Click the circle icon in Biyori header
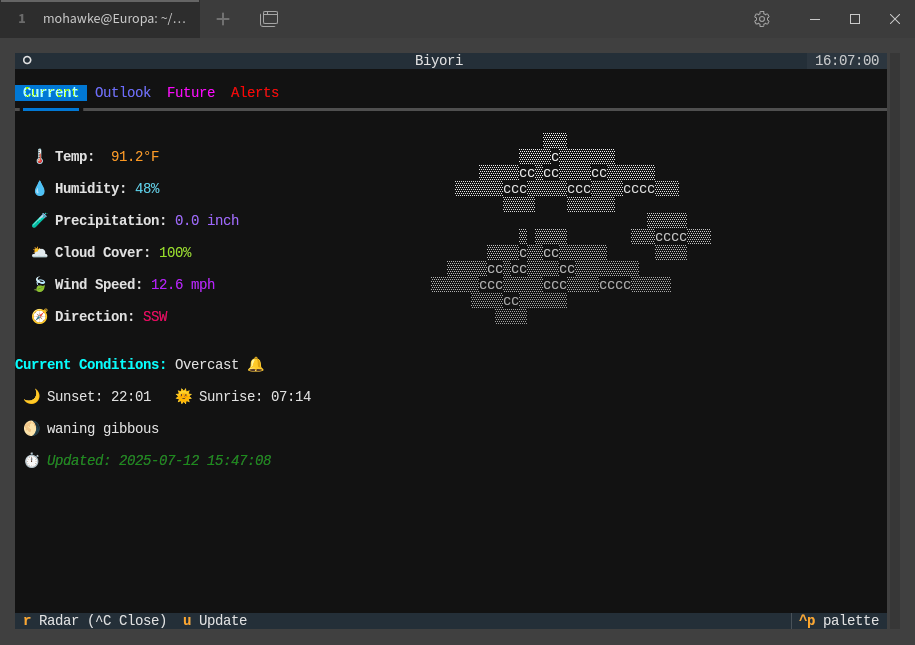Image resolution: width=915 pixels, height=645 pixels. pos(27,61)
